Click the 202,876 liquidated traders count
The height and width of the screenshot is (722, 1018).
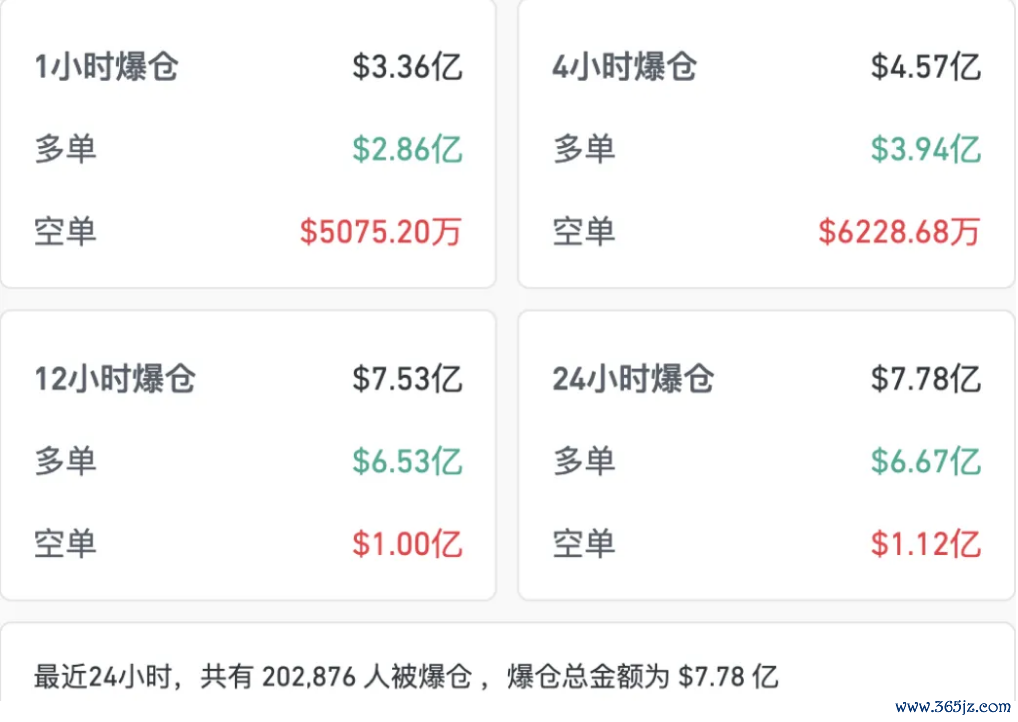coord(309,677)
